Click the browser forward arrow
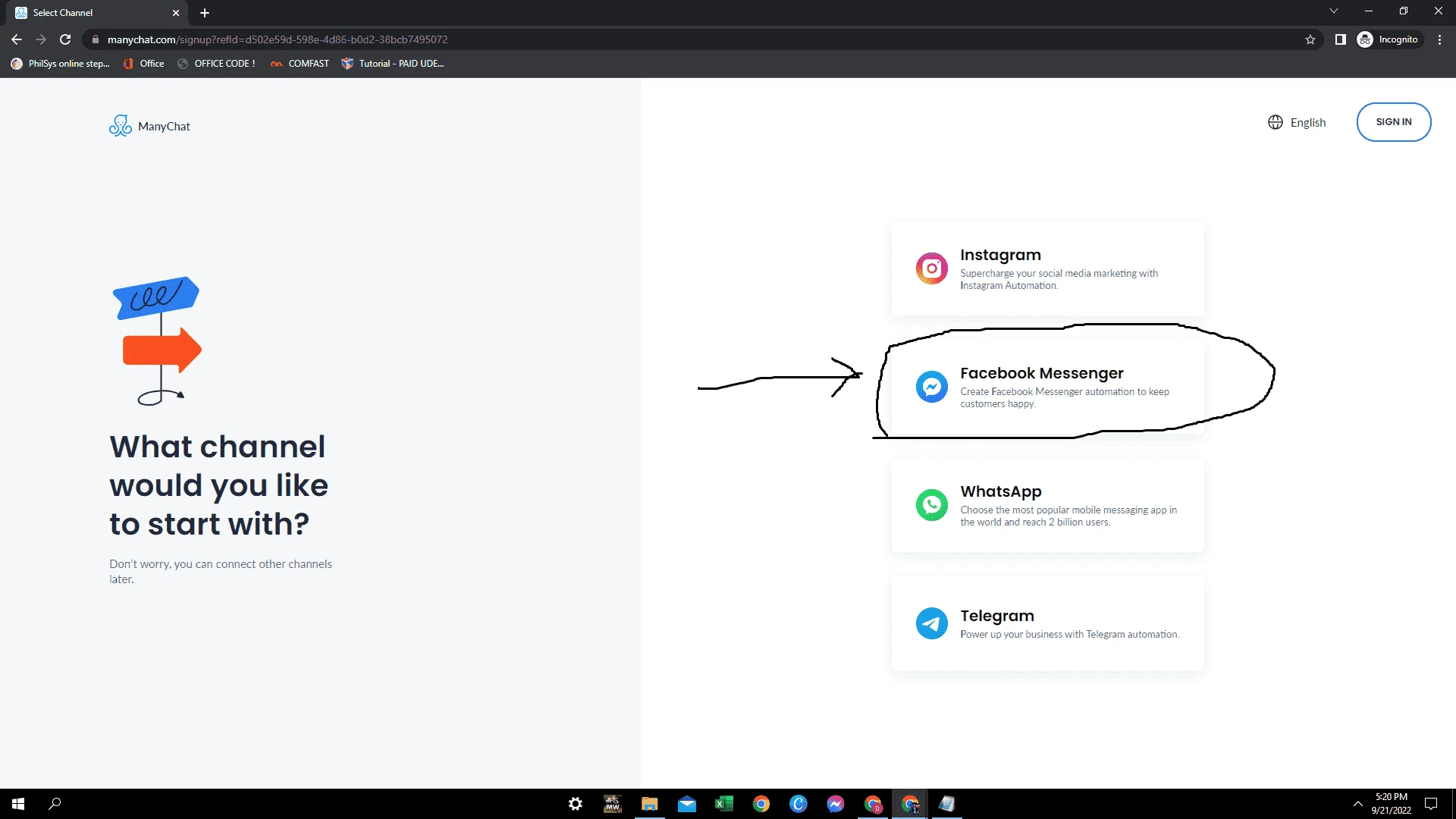 click(x=41, y=39)
